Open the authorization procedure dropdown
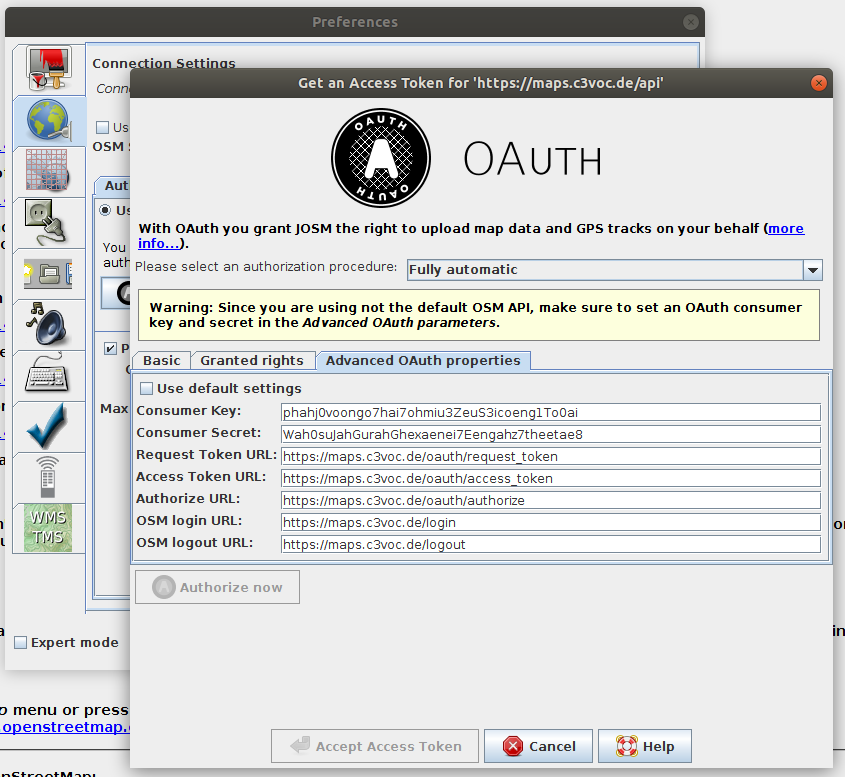Screen dimensions: 845x777 [x=813, y=270]
